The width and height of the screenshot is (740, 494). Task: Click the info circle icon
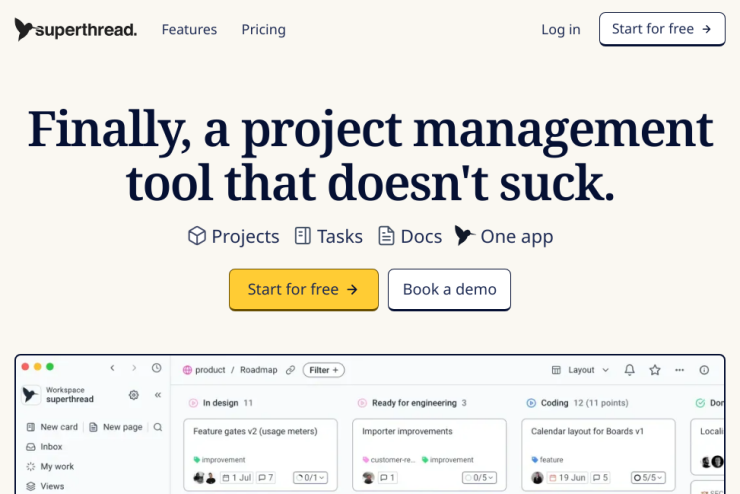tap(704, 370)
